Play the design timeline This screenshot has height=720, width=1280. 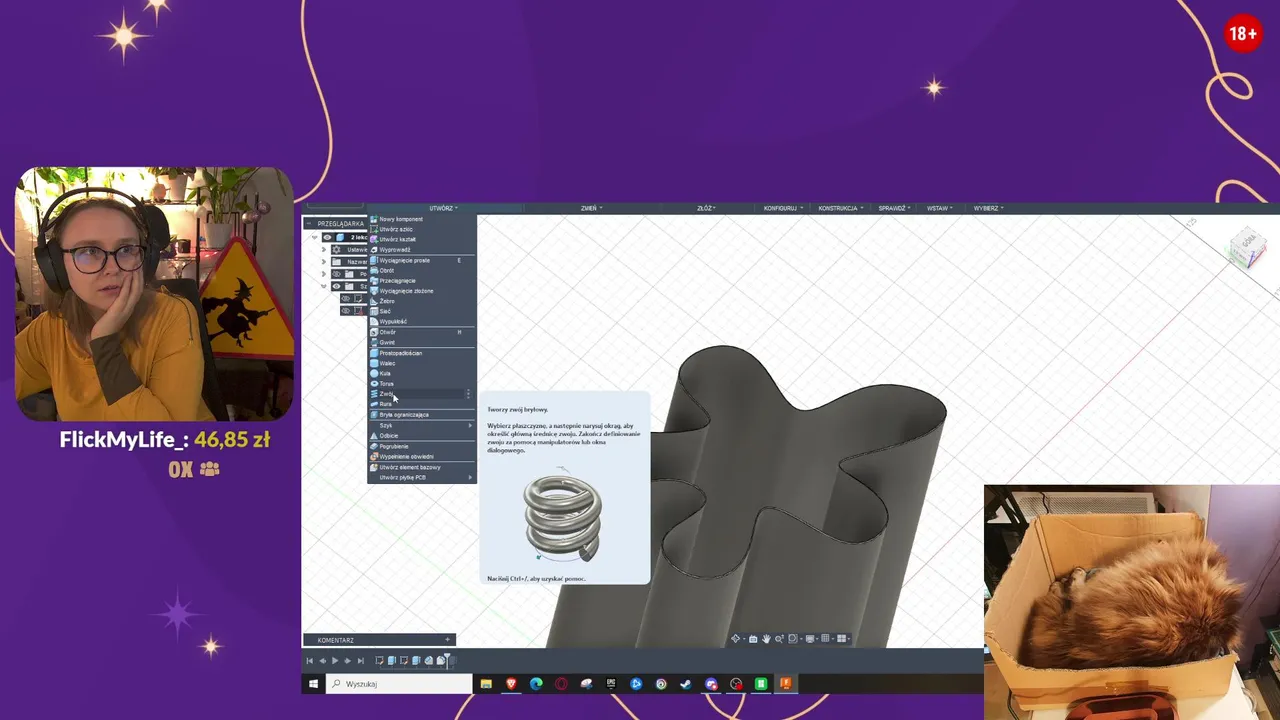coord(335,660)
